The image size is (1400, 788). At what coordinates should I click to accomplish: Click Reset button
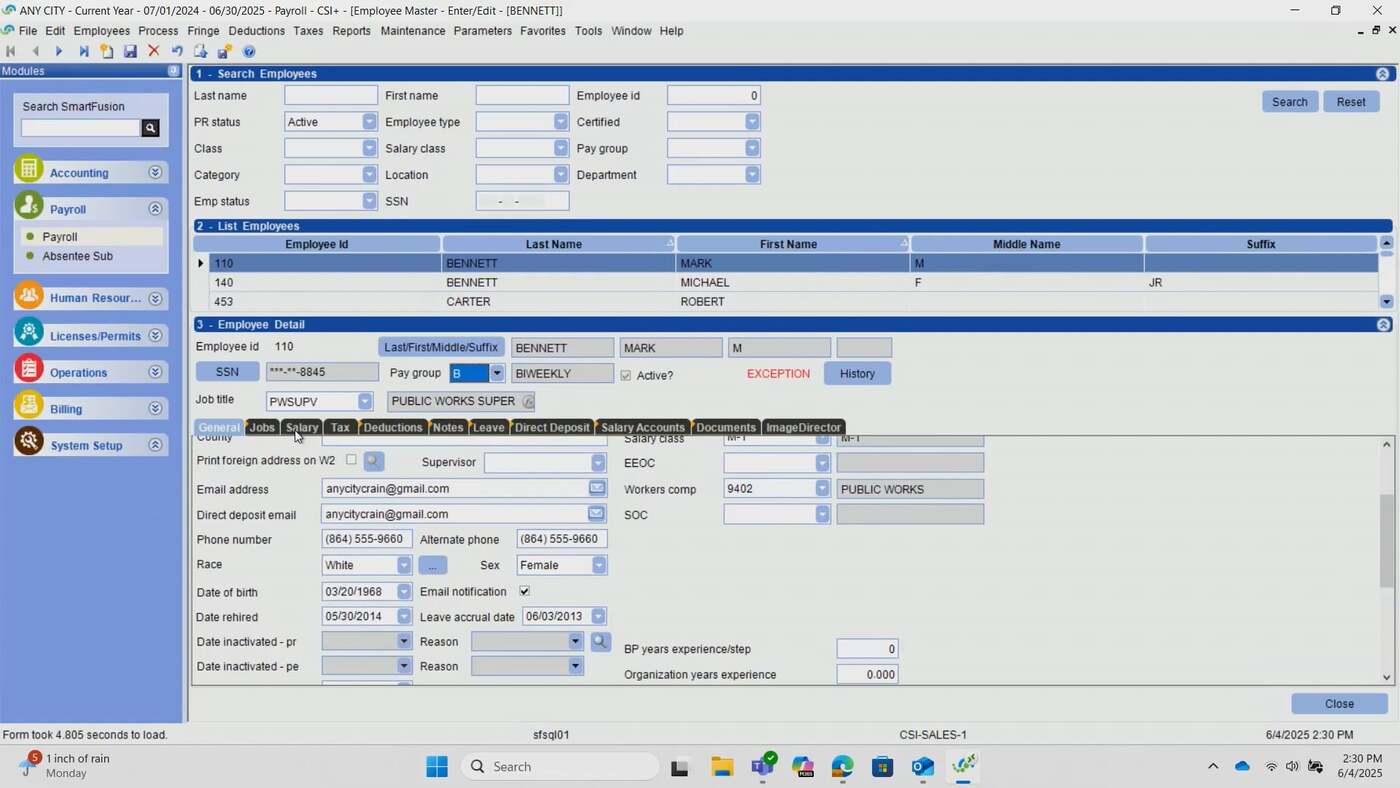coord(1351,102)
